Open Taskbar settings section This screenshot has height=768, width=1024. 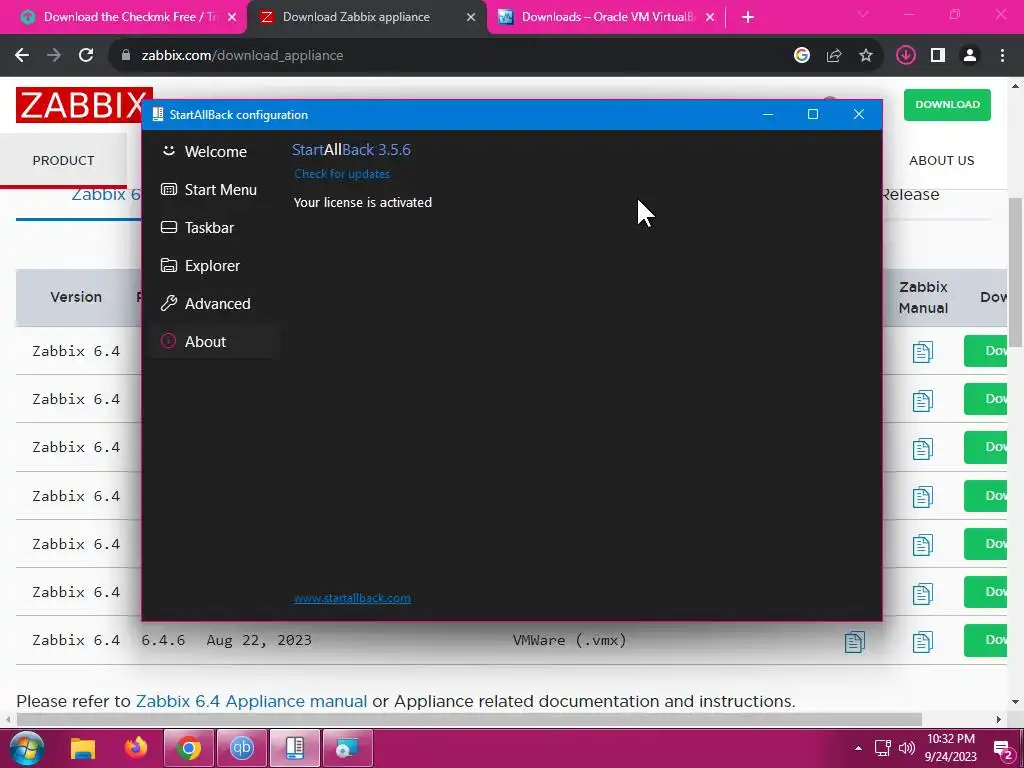(x=215, y=227)
